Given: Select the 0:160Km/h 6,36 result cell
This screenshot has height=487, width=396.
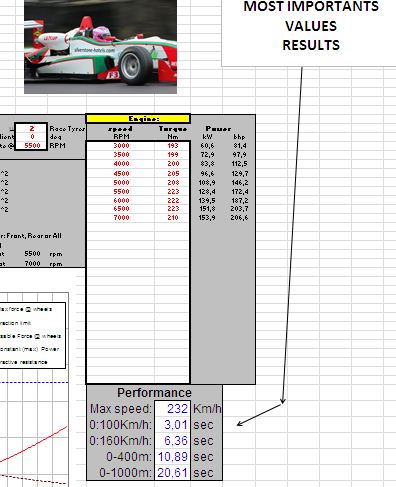Looking at the screenshot, I should (x=172, y=441).
